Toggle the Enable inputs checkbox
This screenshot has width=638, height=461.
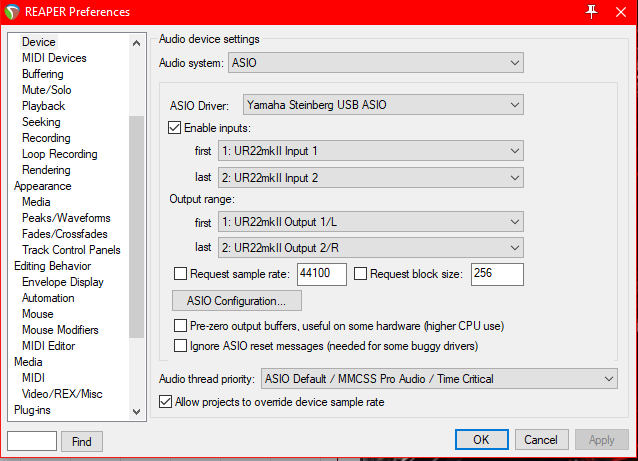176,128
